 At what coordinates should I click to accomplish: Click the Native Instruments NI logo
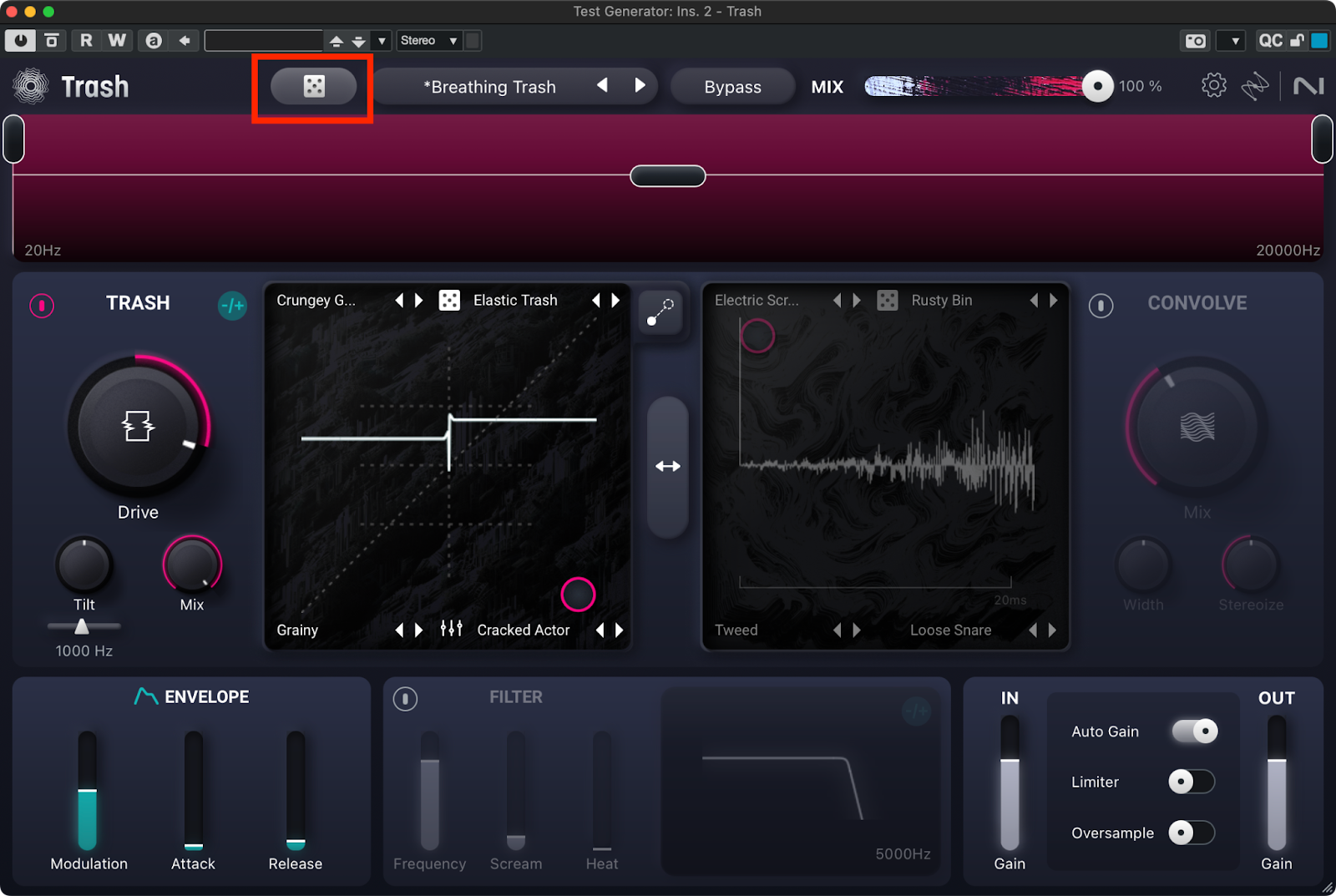1308,86
